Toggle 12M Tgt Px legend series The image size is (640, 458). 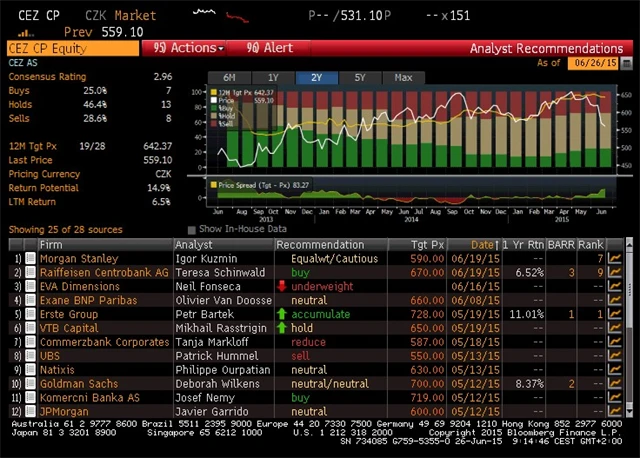pyautogui.click(x=212, y=92)
